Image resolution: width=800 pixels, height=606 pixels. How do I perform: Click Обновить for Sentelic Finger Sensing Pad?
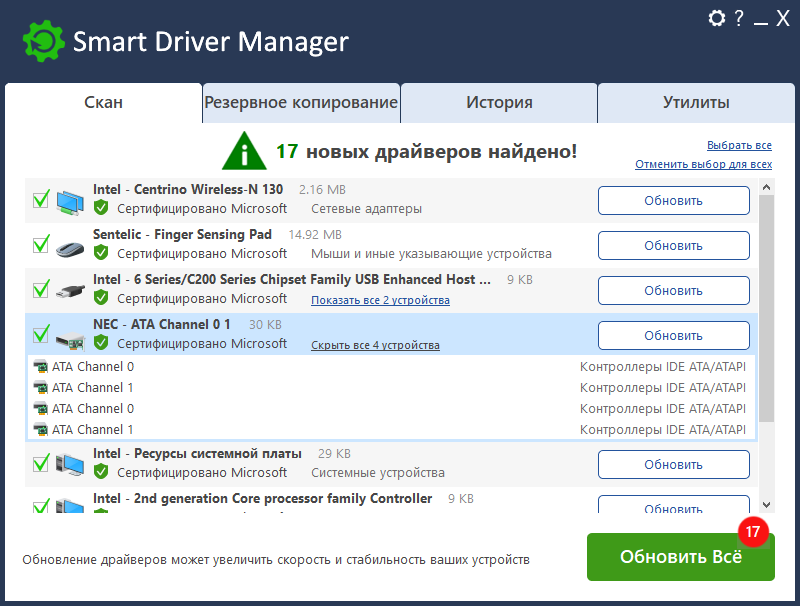point(673,245)
